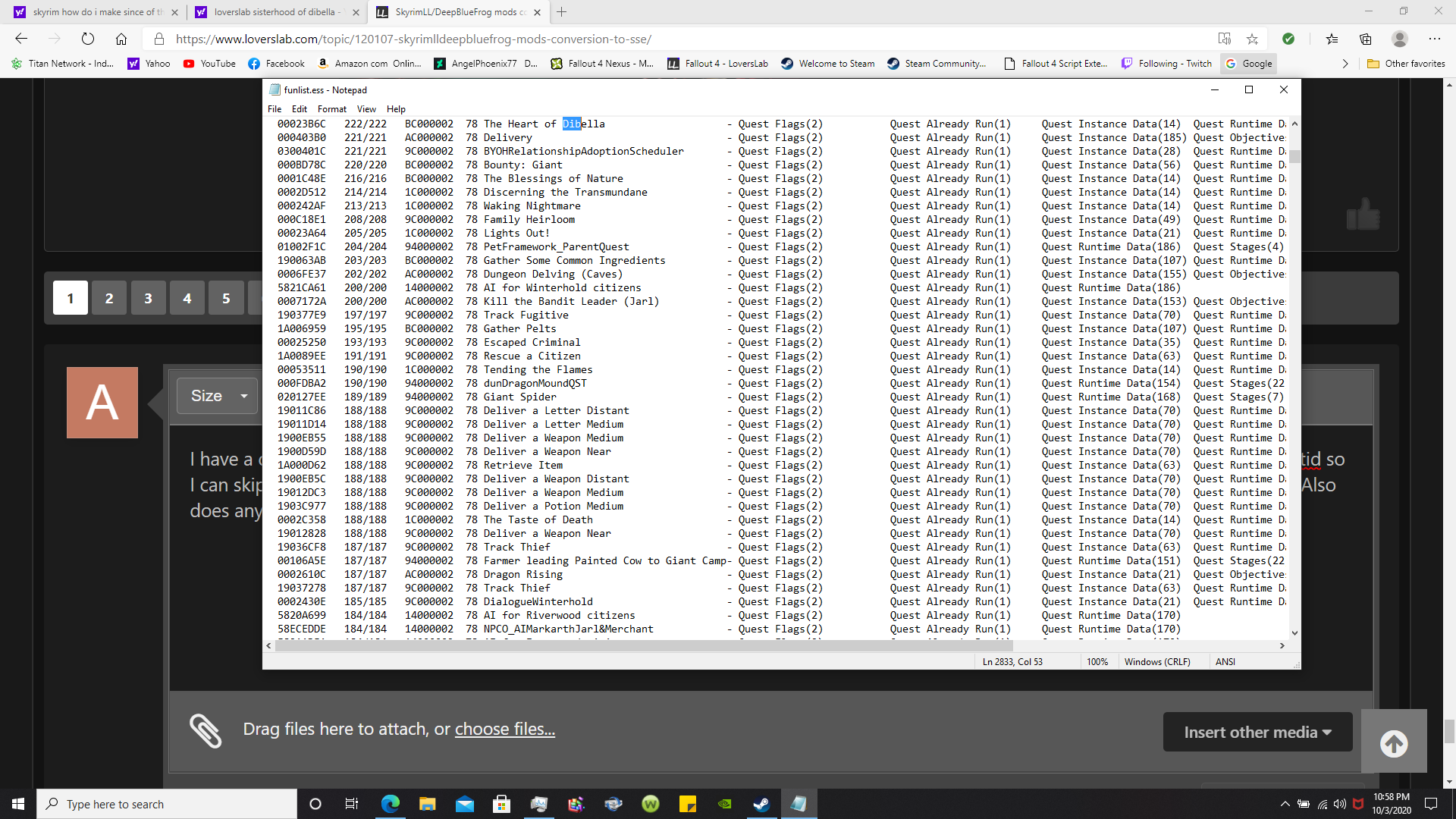This screenshot has width=1456, height=819.
Task: Open the Windows Start menu
Action: tap(18, 804)
